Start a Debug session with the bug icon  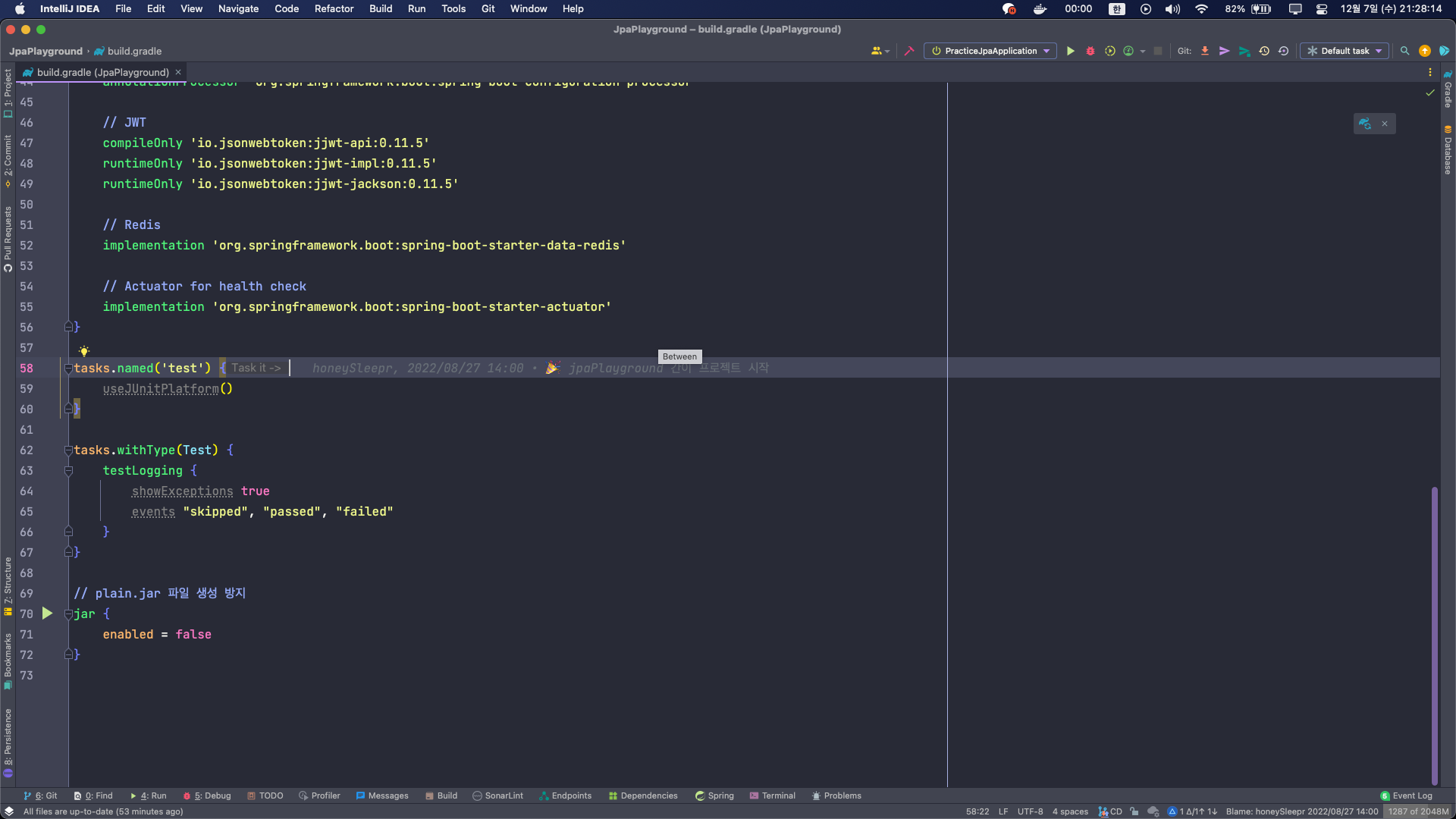click(x=1090, y=51)
